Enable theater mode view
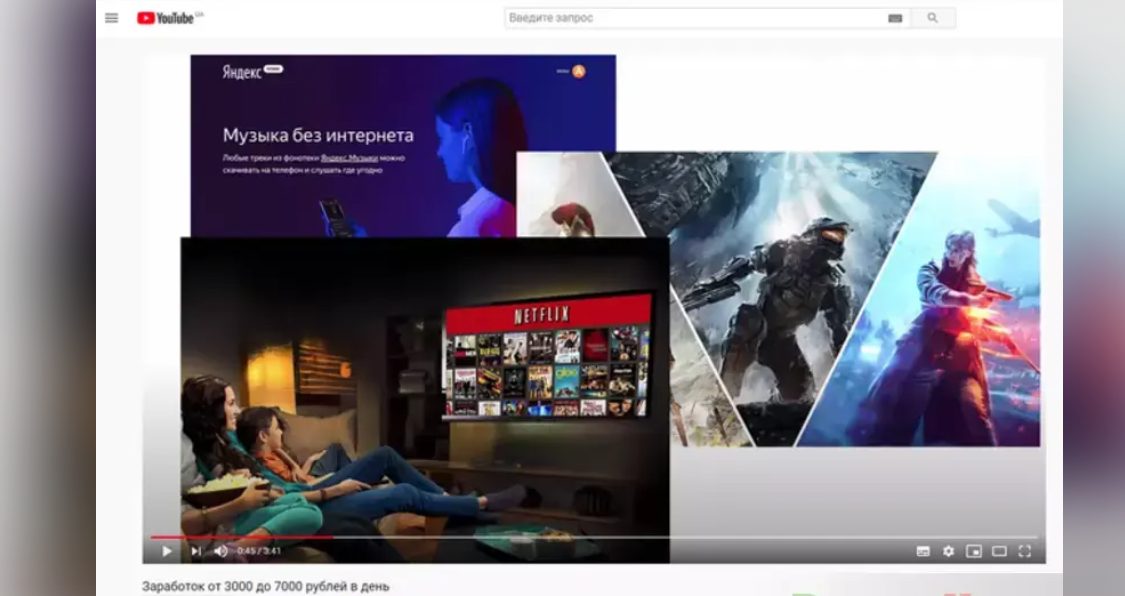The height and width of the screenshot is (596, 1125). (x=999, y=551)
